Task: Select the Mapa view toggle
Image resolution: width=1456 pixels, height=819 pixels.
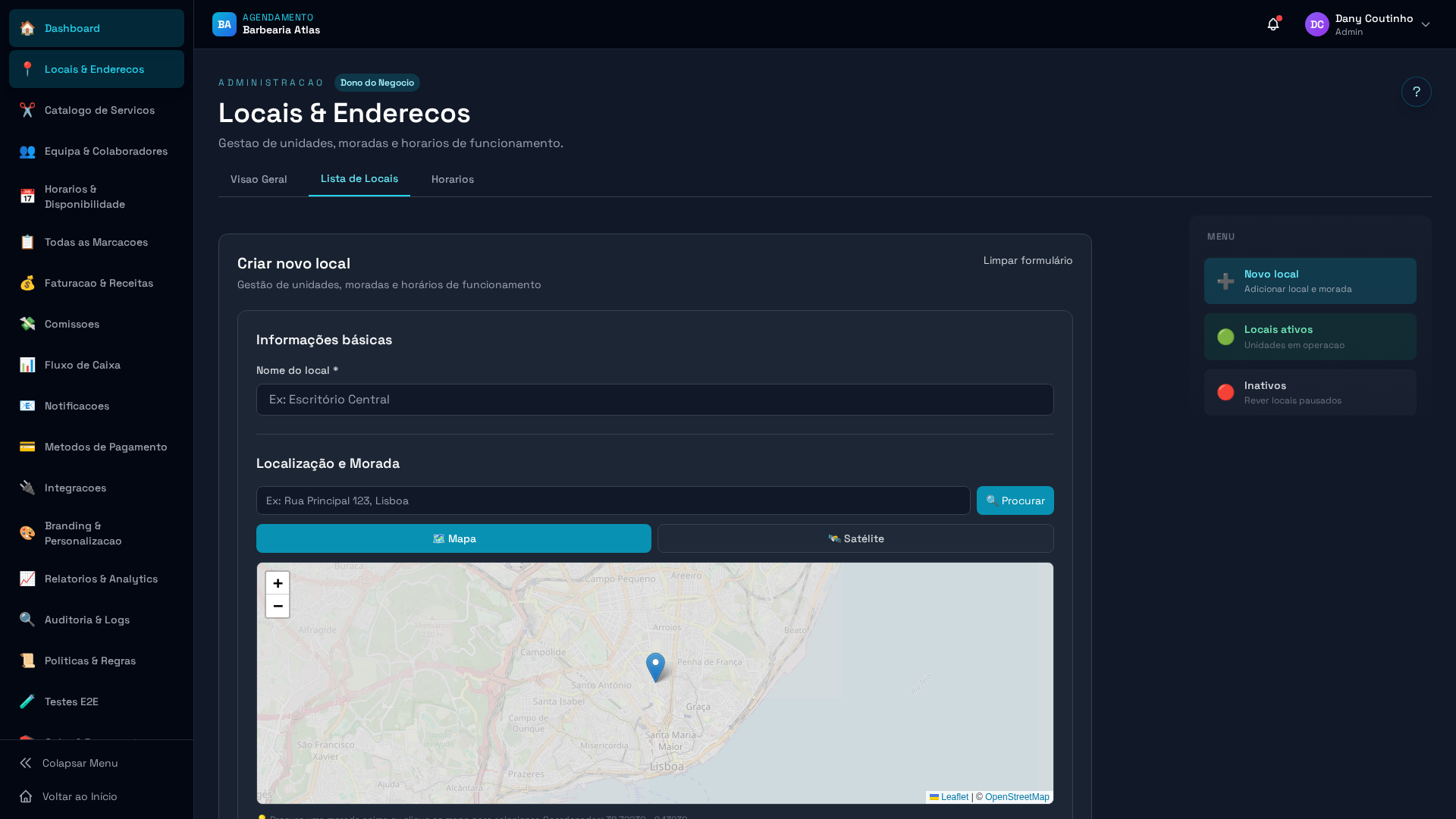Action: pos(453,538)
